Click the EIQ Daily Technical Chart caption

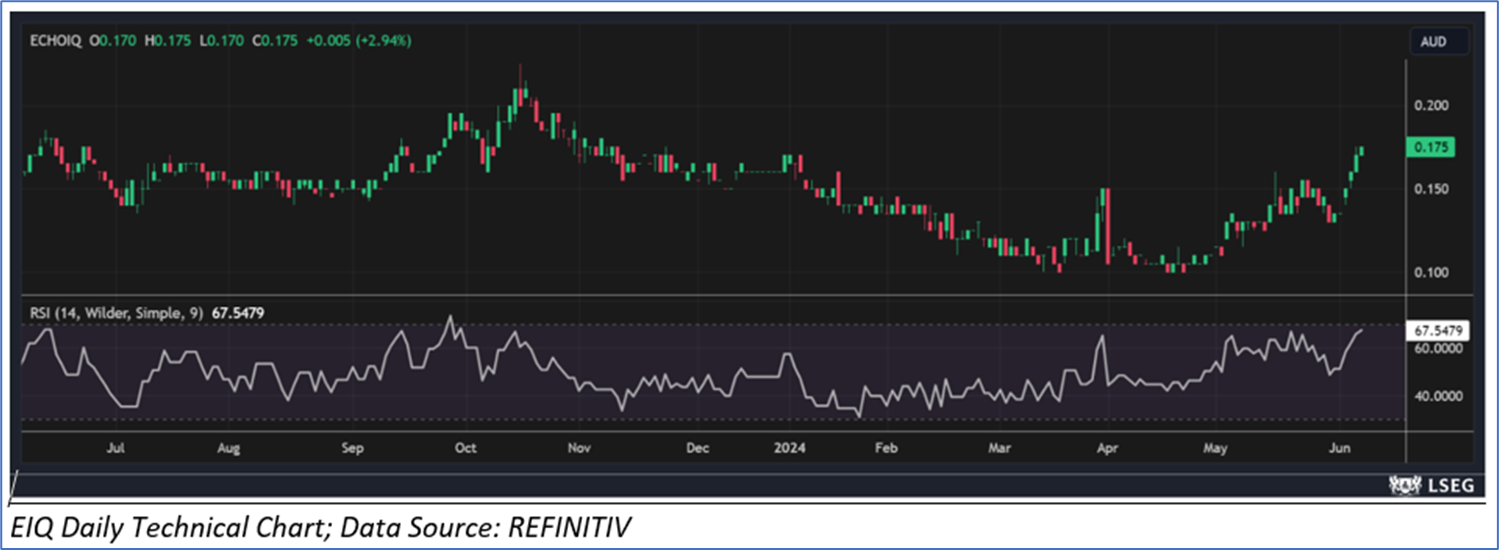323,524
